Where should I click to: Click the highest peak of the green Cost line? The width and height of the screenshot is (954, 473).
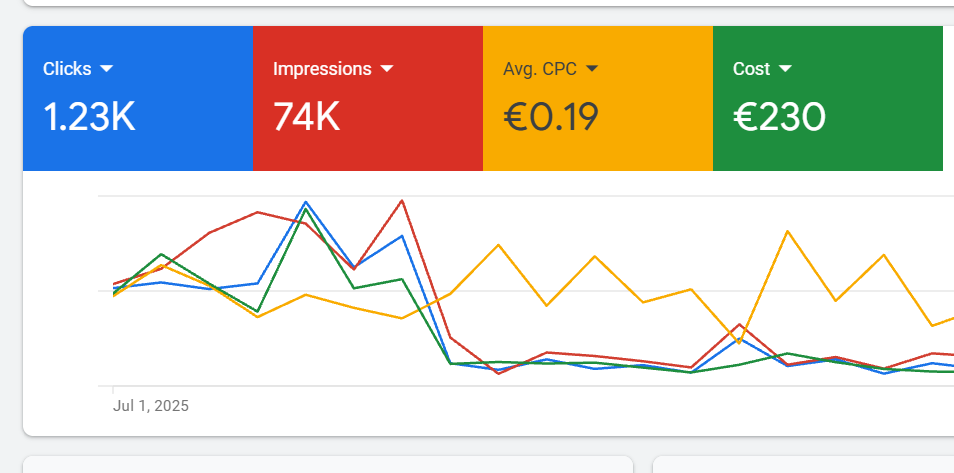pyautogui.click(x=305, y=209)
